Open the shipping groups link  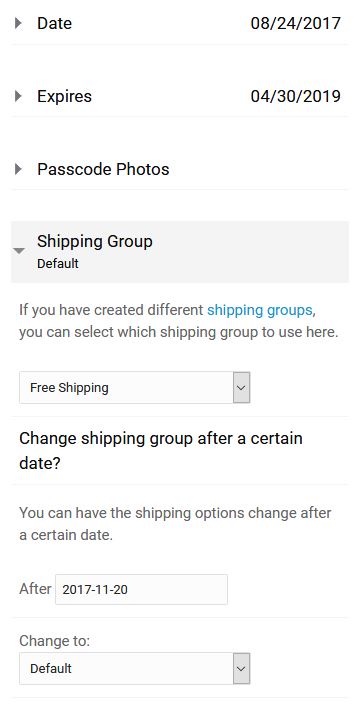(x=259, y=310)
